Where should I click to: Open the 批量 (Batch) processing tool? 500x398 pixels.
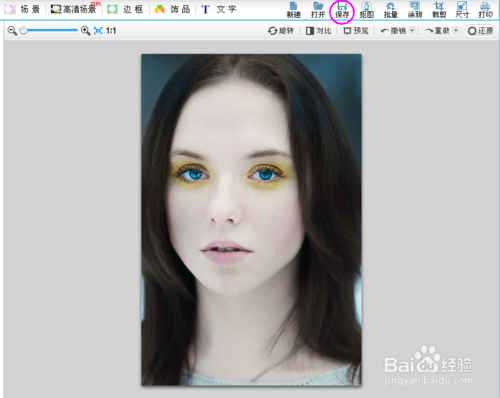click(391, 10)
